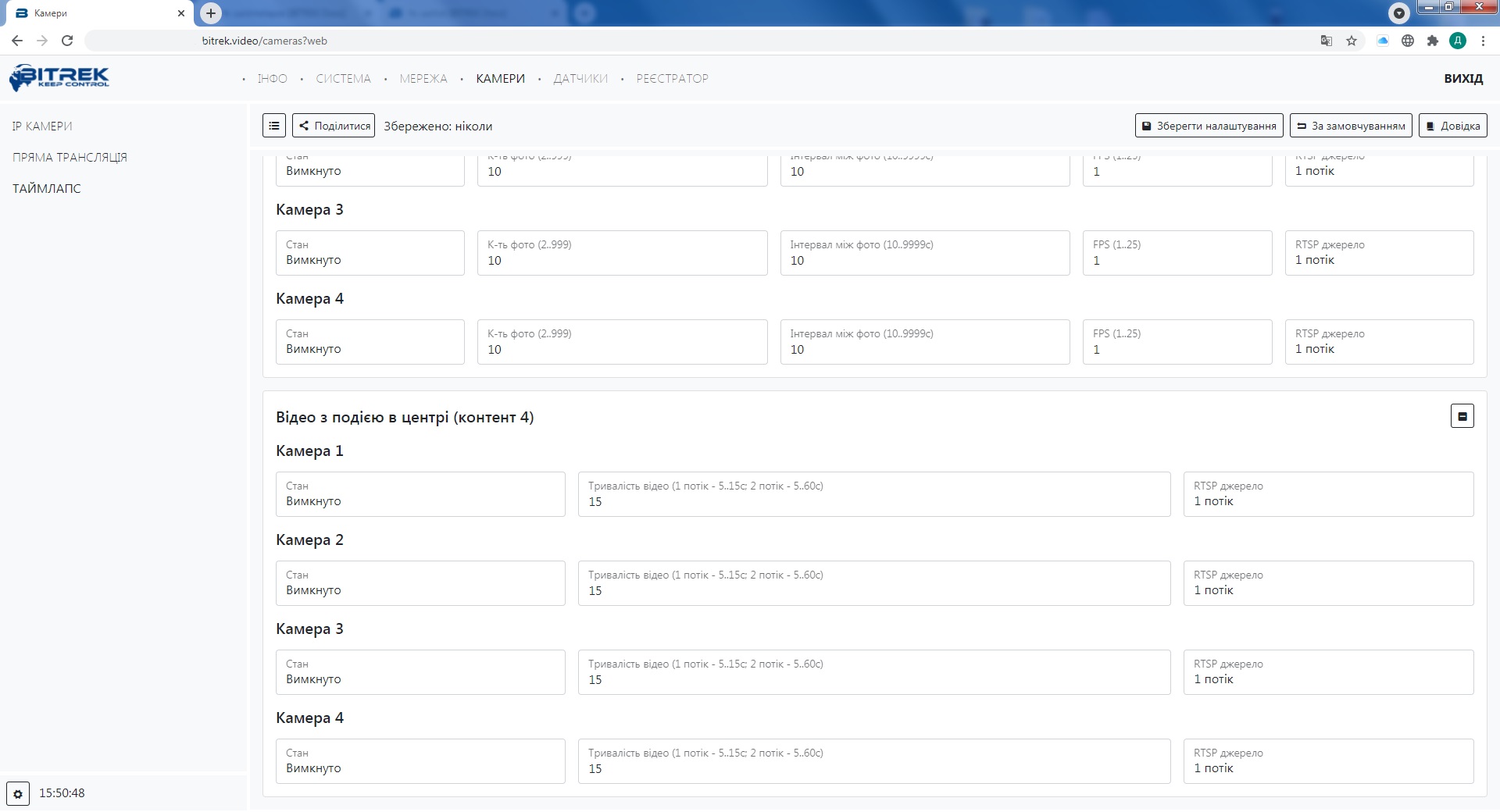The image size is (1500, 812).
Task: Click the list menu icon button
Action: [273, 126]
